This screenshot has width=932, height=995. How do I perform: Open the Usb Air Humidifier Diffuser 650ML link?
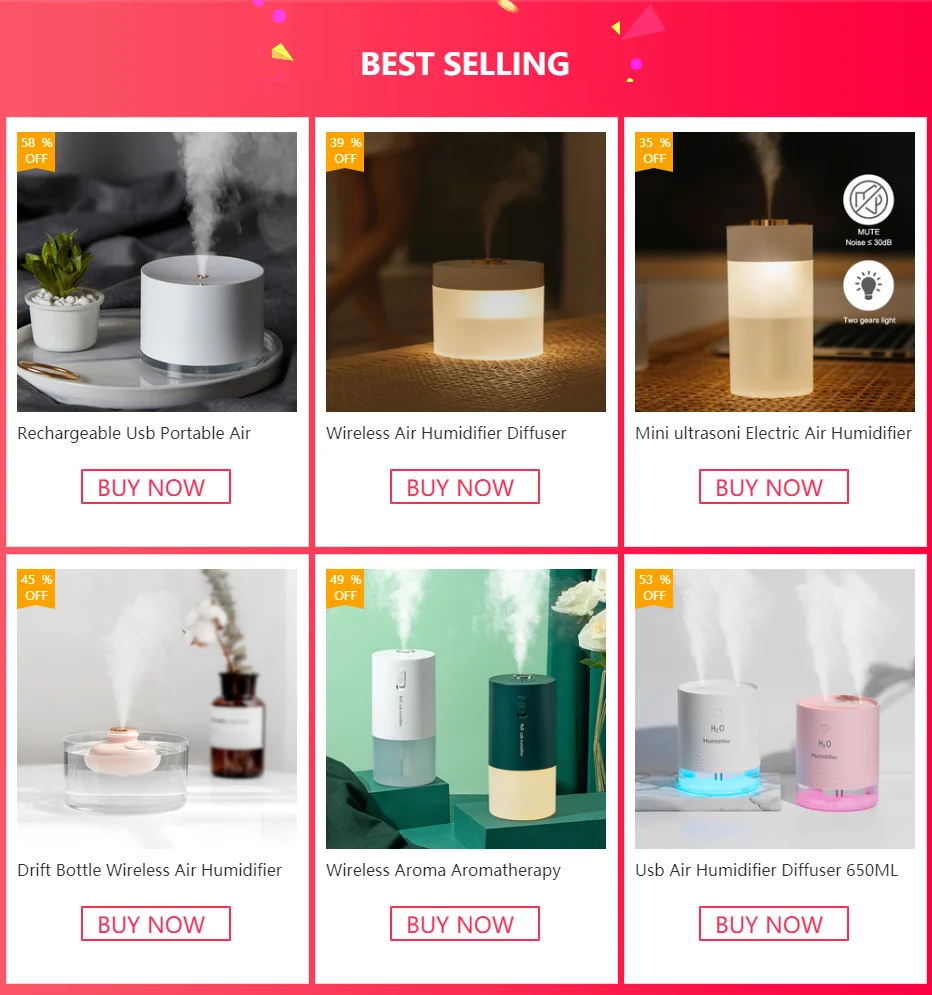766,870
